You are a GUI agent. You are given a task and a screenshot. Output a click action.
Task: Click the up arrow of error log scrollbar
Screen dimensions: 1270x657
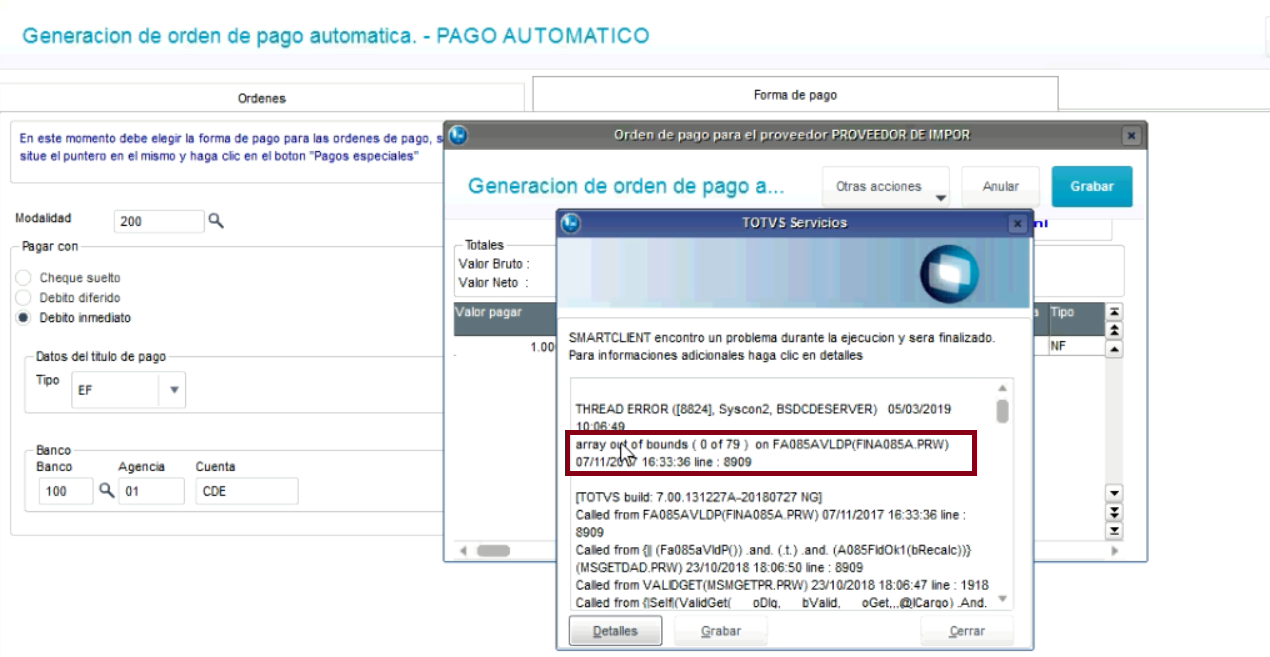pos(1002,388)
